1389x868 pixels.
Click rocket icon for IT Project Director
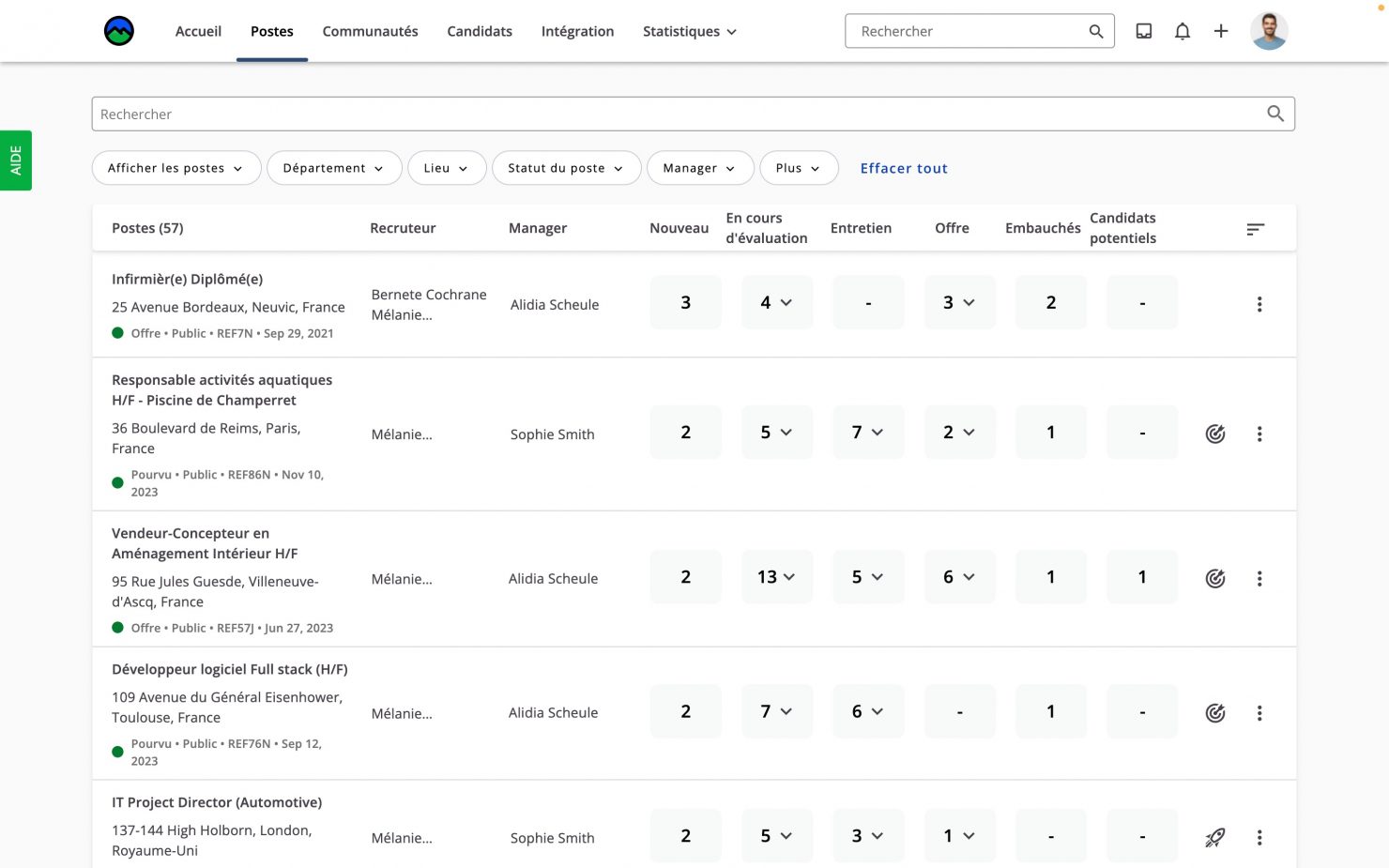1214,837
